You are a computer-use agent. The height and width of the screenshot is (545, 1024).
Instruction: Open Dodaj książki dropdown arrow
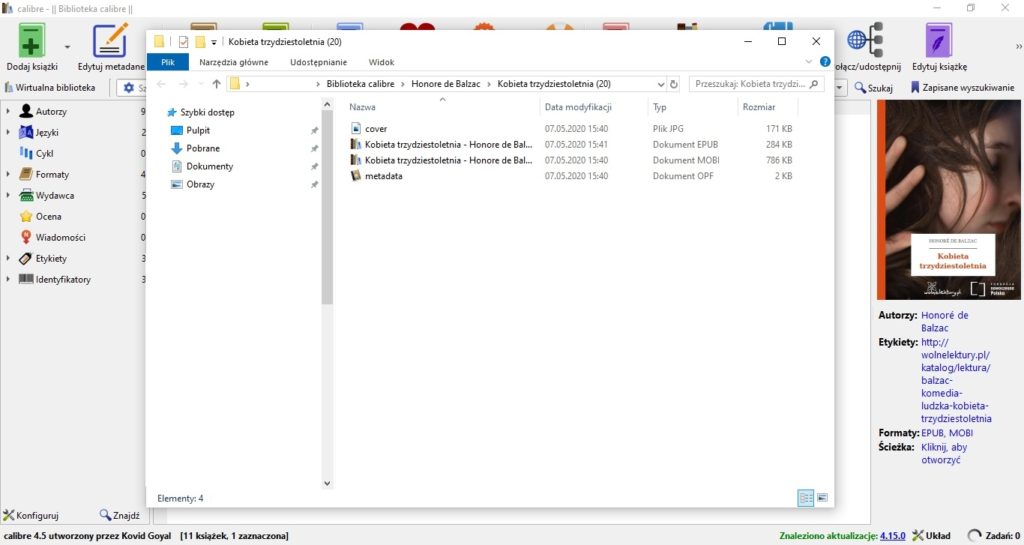click(67, 47)
